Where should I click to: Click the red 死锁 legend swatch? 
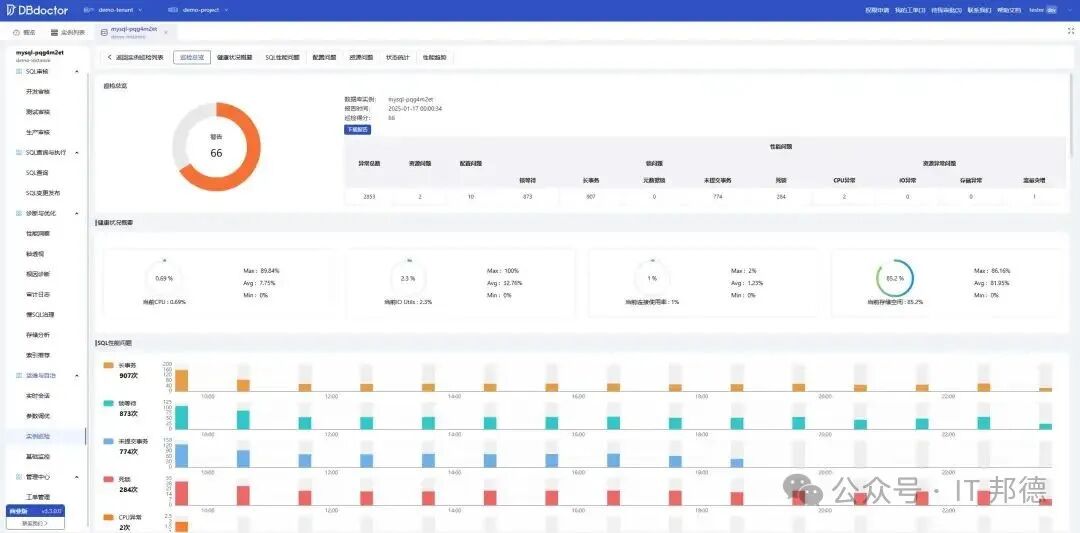click(108, 479)
